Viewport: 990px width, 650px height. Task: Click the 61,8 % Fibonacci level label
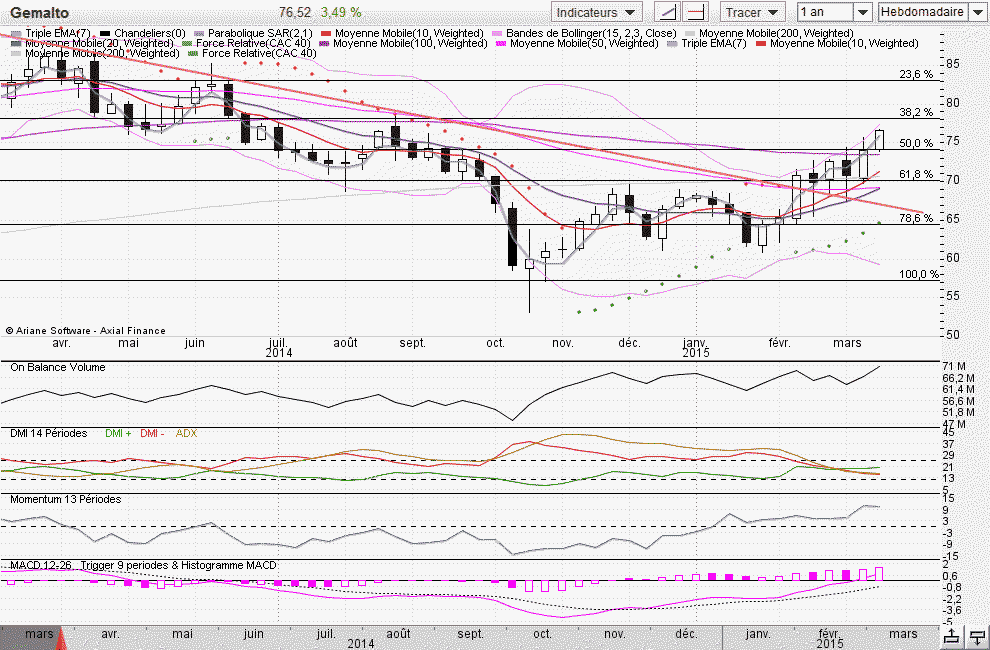916,174
